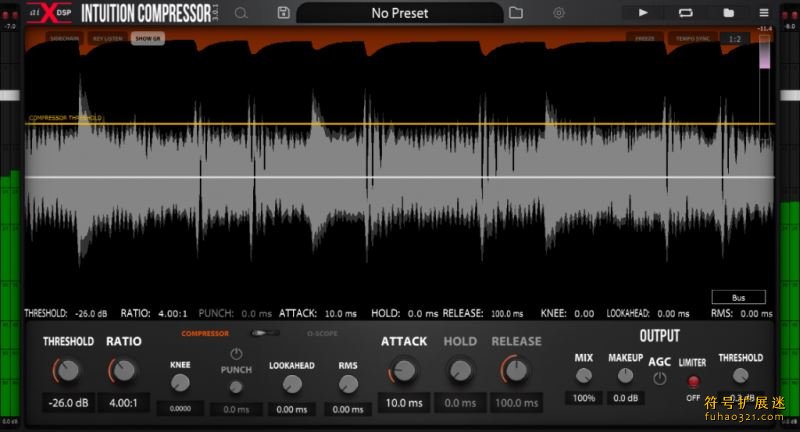Screen dimensions: 800x432
Task: Open the Bus mode selector
Action: [738, 297]
